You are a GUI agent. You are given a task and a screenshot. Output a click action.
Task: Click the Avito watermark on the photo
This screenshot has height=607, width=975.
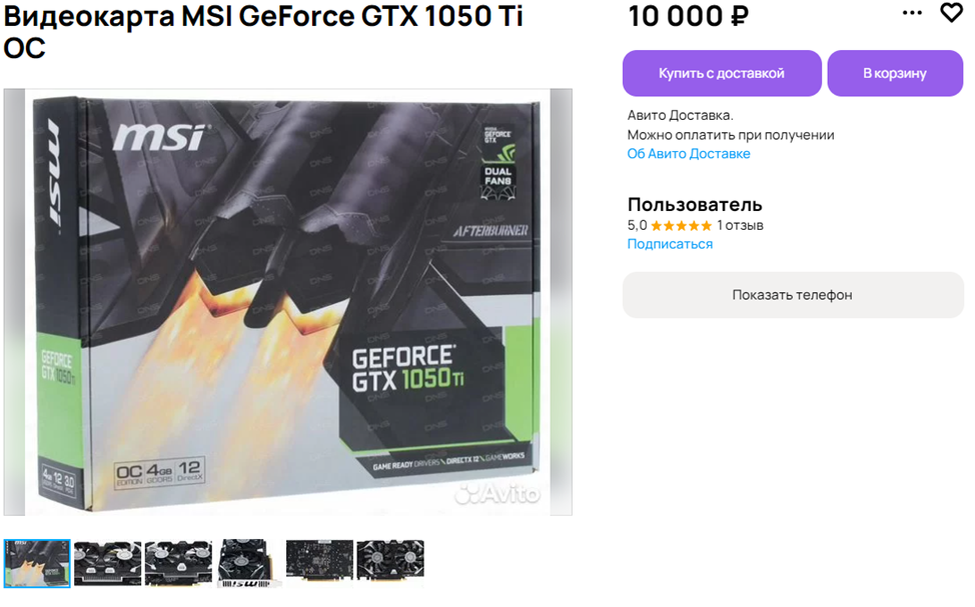click(497, 494)
